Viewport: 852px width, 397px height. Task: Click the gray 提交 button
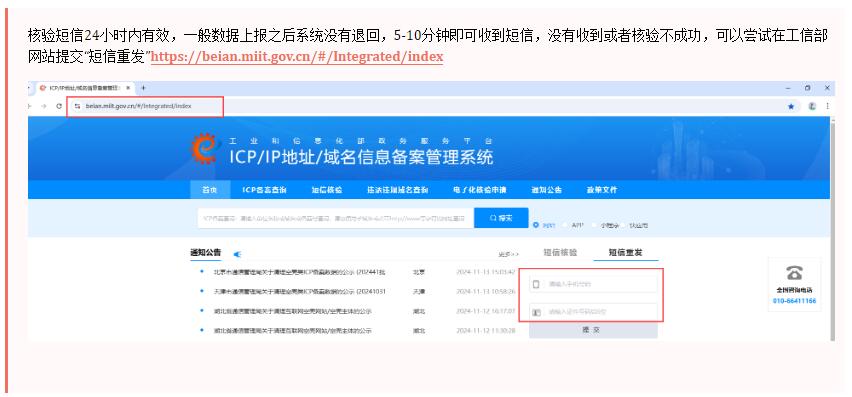click(x=593, y=330)
